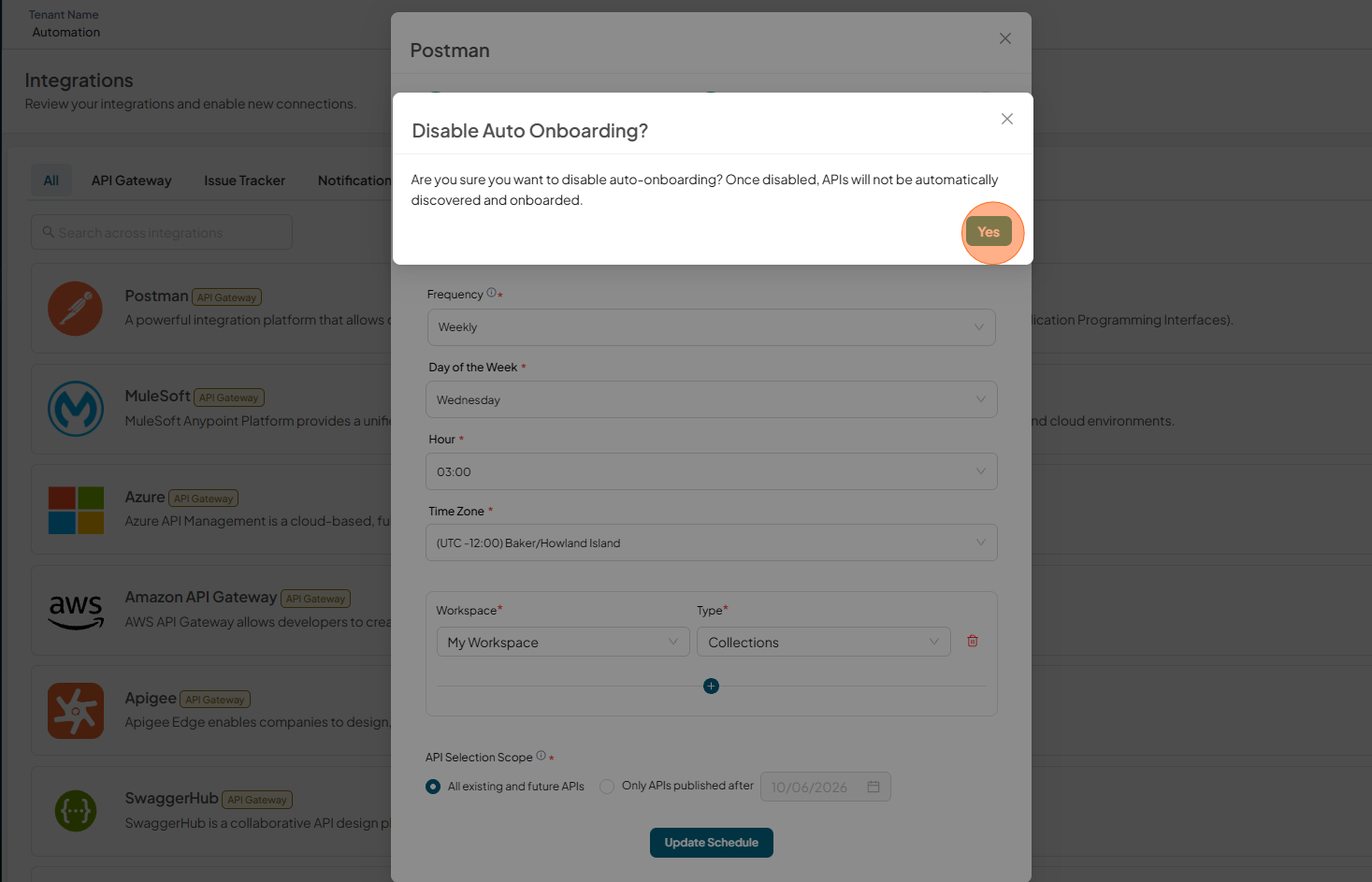Viewport: 1372px width, 882px height.
Task: Switch to the Issue Tracker tab
Action: 245,181
